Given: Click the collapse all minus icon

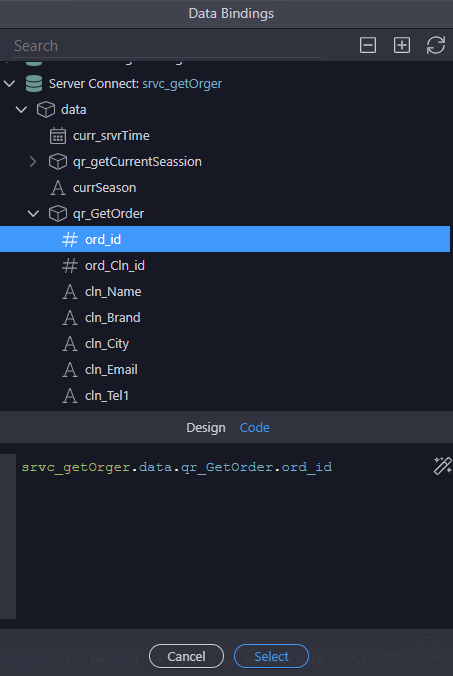Looking at the screenshot, I should [x=368, y=45].
